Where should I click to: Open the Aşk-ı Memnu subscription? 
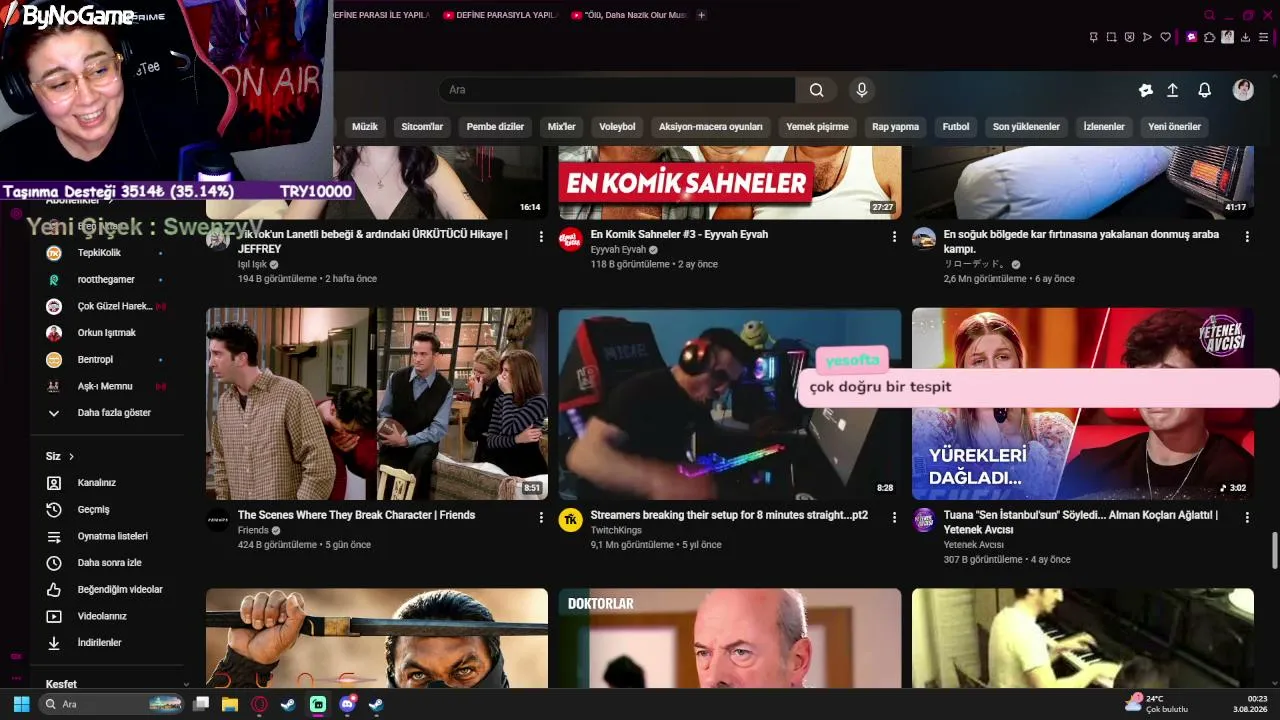click(107, 386)
